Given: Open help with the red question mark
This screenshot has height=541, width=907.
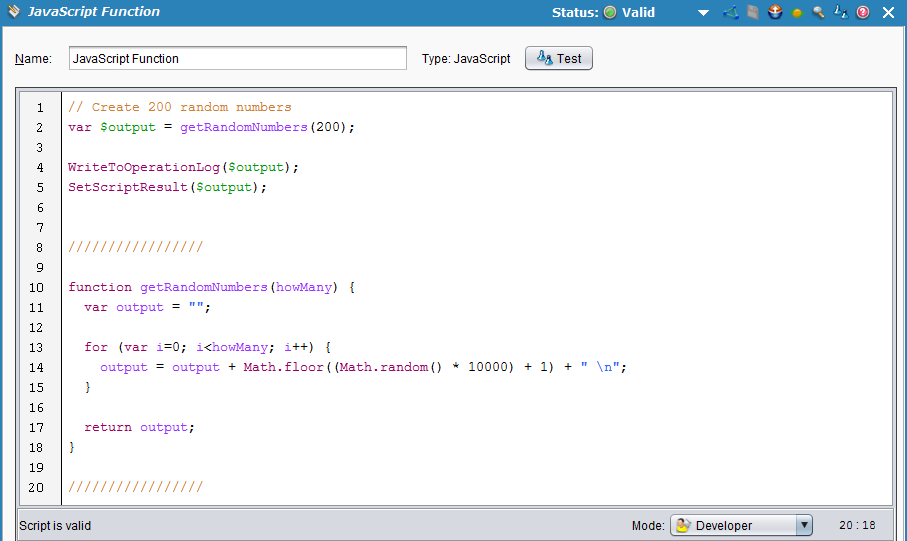Looking at the screenshot, I should [x=863, y=13].
